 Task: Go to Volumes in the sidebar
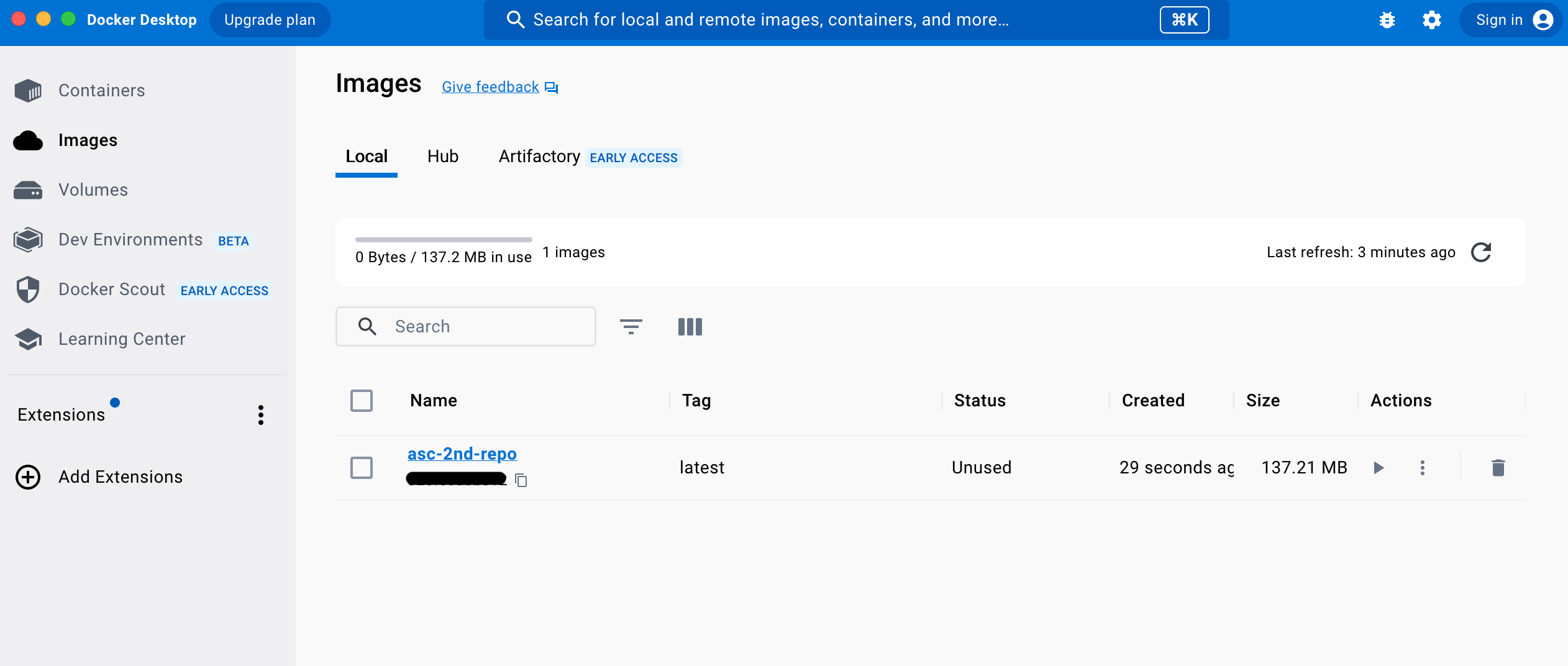tap(93, 190)
